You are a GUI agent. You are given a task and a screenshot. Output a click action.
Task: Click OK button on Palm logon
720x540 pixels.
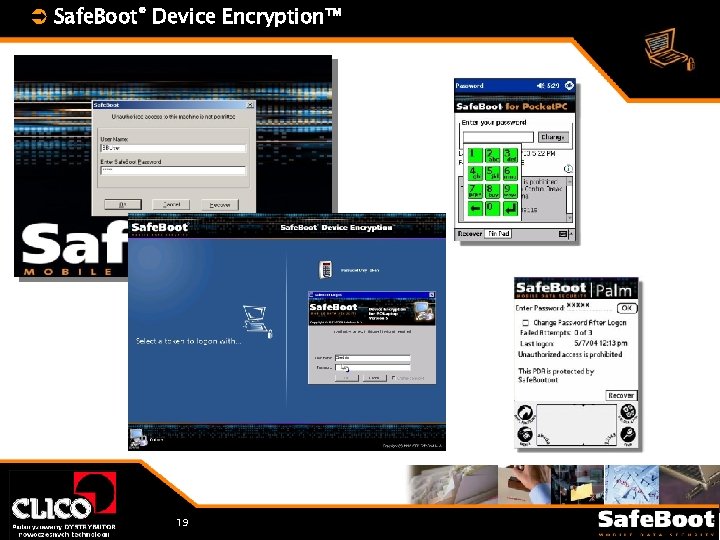click(x=627, y=308)
